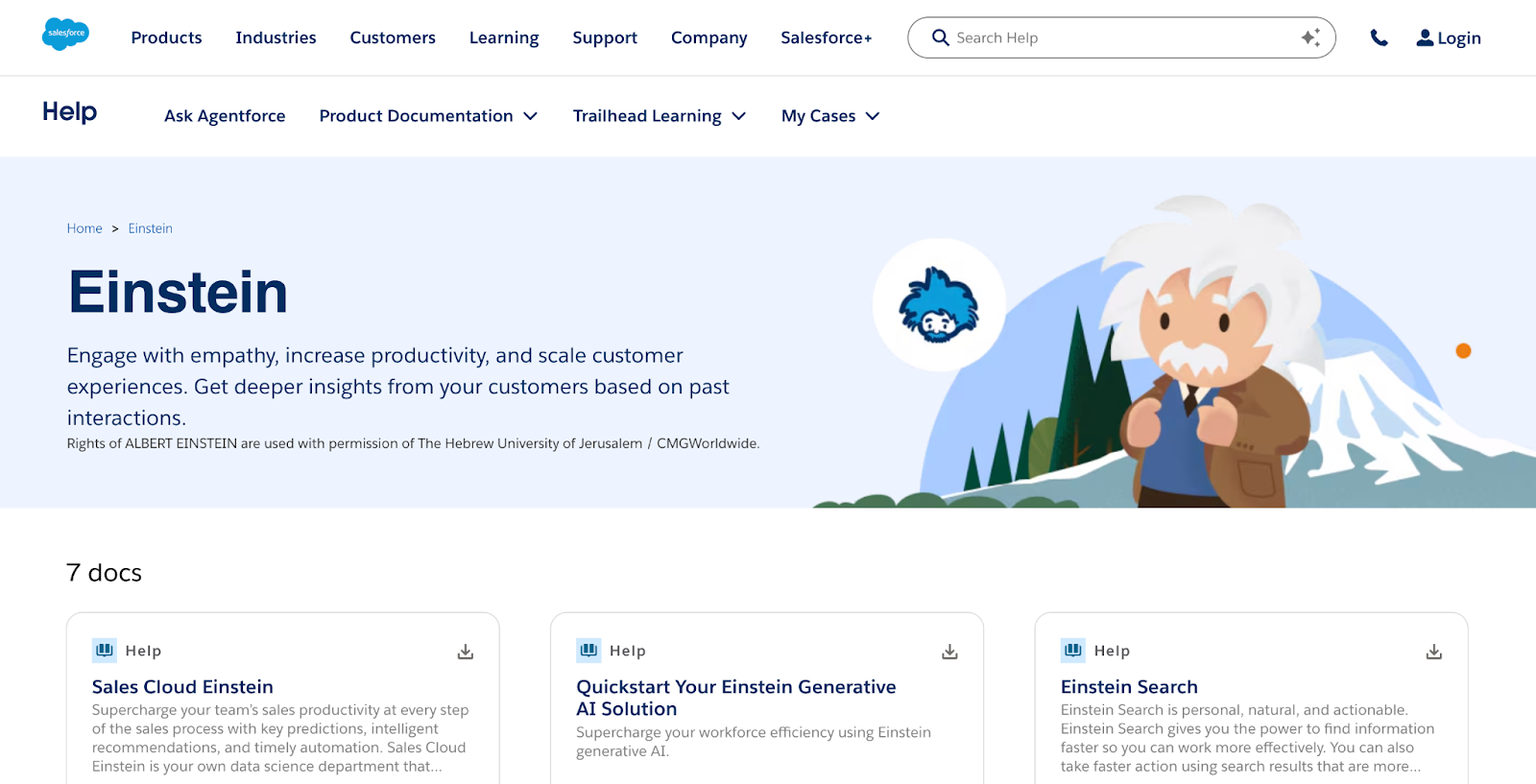Open My Cases menu label
The width and height of the screenshot is (1536, 784).
click(818, 116)
